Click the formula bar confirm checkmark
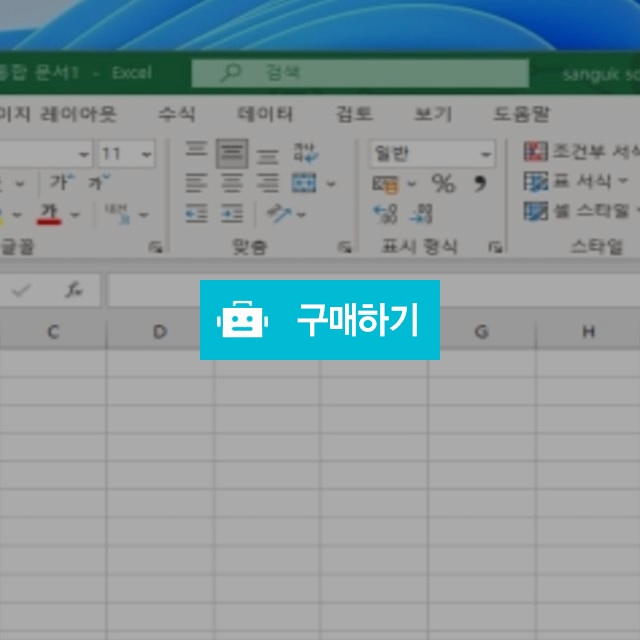 pos(20,290)
